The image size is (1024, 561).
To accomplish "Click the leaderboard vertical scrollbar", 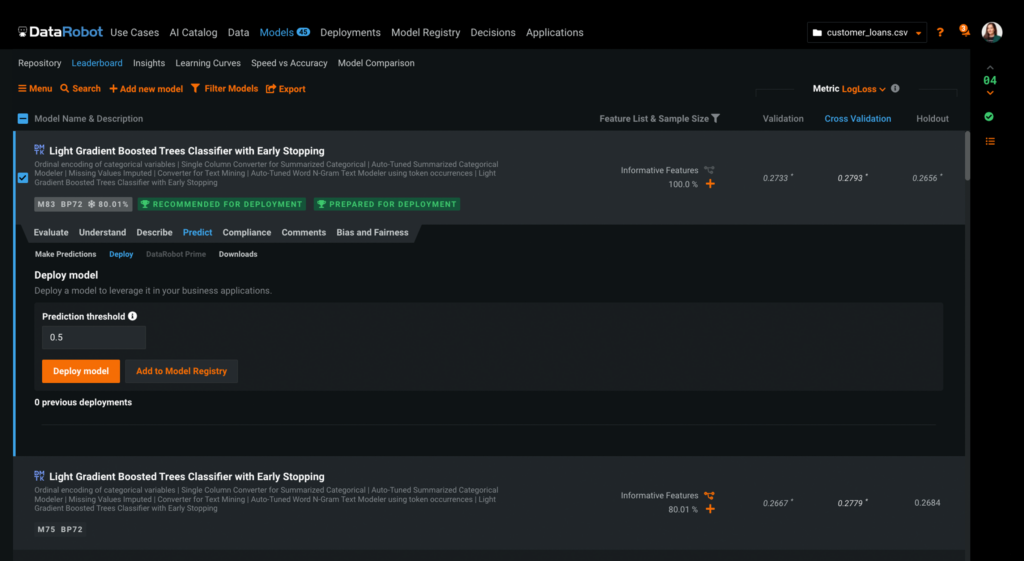I will [x=967, y=155].
